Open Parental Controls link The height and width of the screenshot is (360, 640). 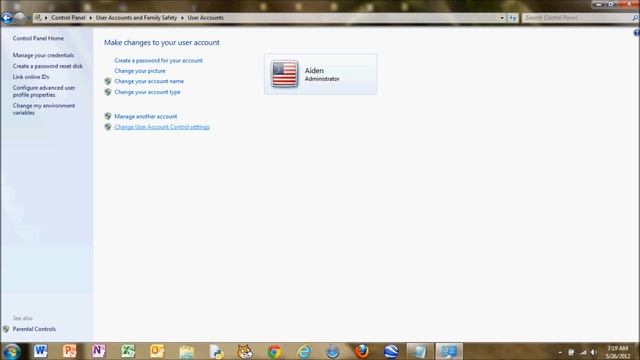point(34,329)
